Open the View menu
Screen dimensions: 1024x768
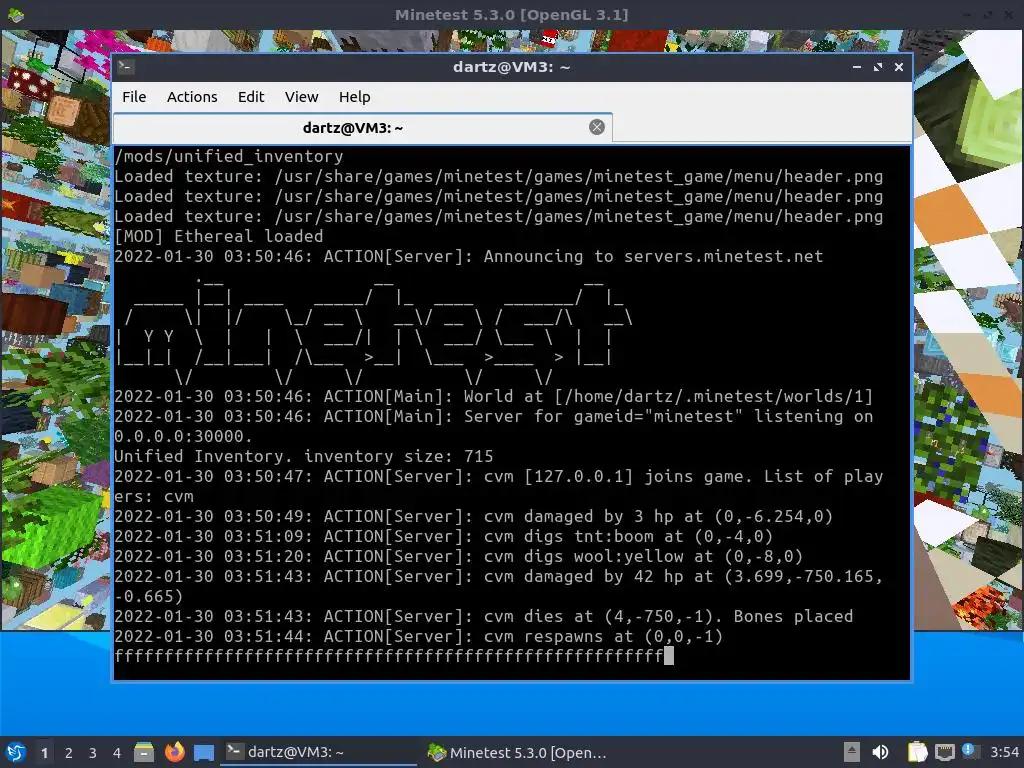(x=301, y=97)
